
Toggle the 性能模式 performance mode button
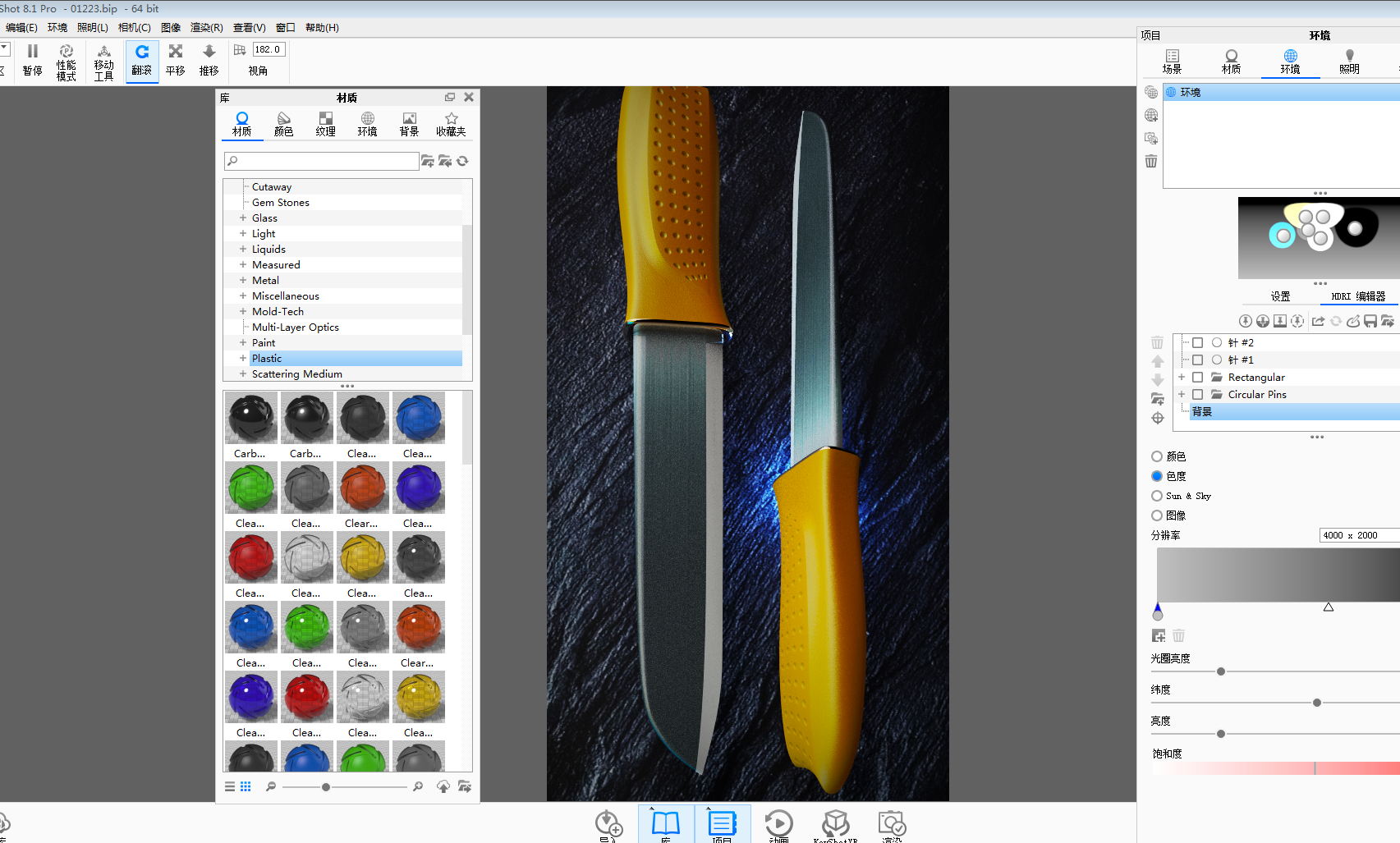(67, 61)
